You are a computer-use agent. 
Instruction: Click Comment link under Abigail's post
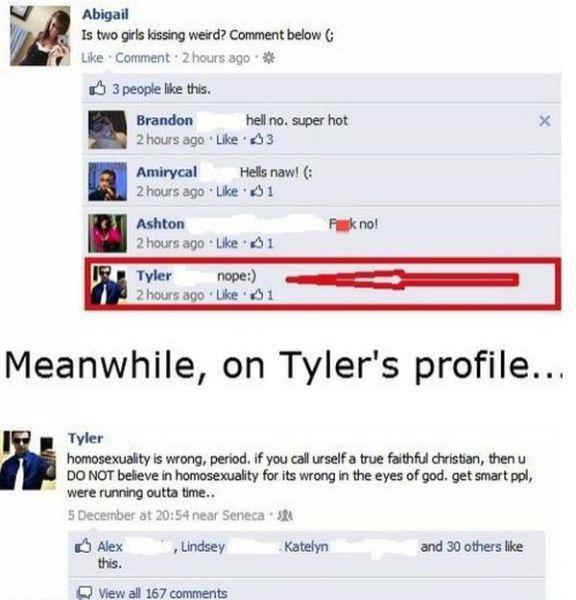[x=142, y=58]
